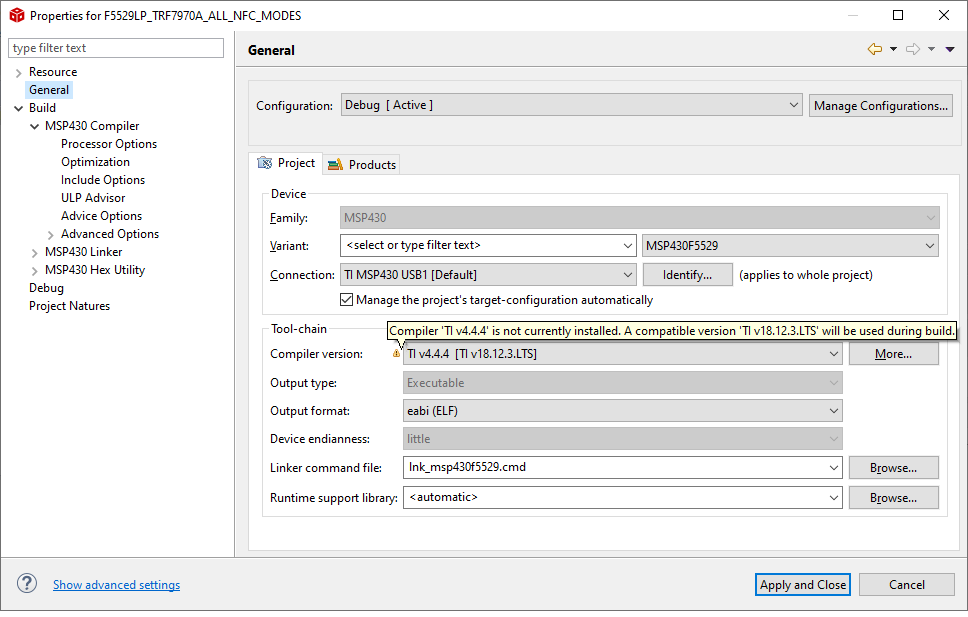Close the Properties window
The image size is (968, 617).
click(x=944, y=15)
